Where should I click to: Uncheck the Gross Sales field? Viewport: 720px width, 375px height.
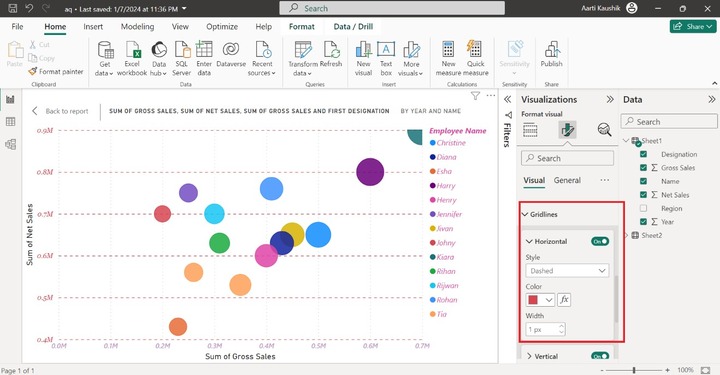click(643, 168)
